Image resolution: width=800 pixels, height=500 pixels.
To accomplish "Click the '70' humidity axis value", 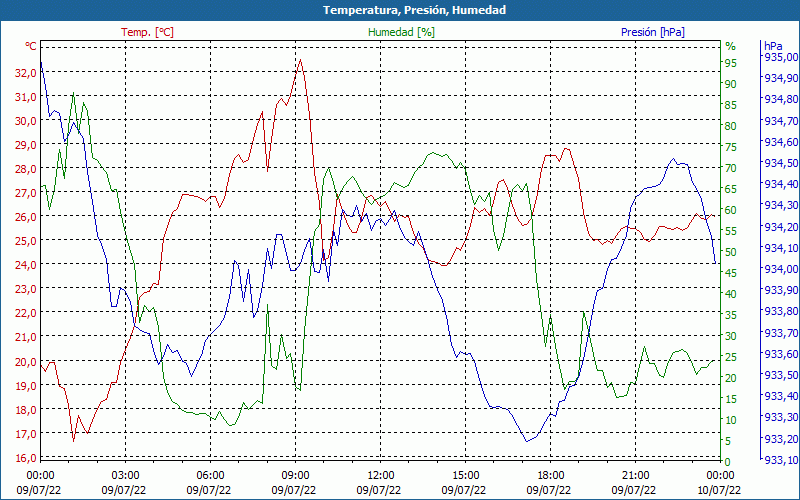I will pyautogui.click(x=731, y=168).
